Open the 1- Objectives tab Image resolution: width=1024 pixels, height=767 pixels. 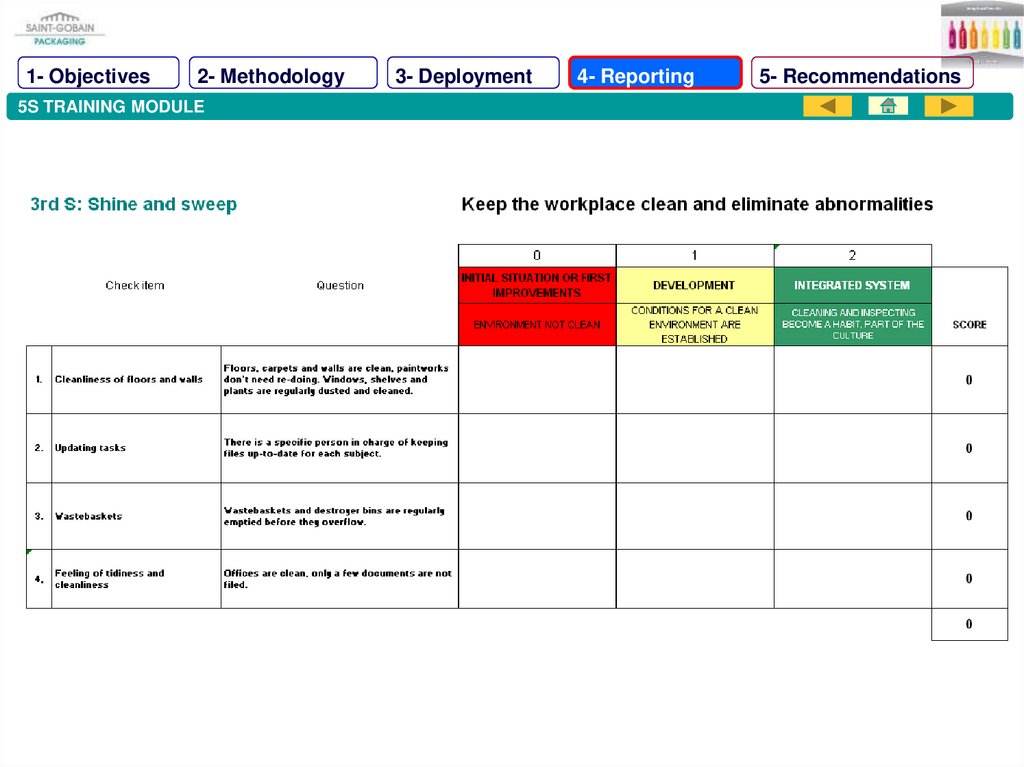point(98,75)
